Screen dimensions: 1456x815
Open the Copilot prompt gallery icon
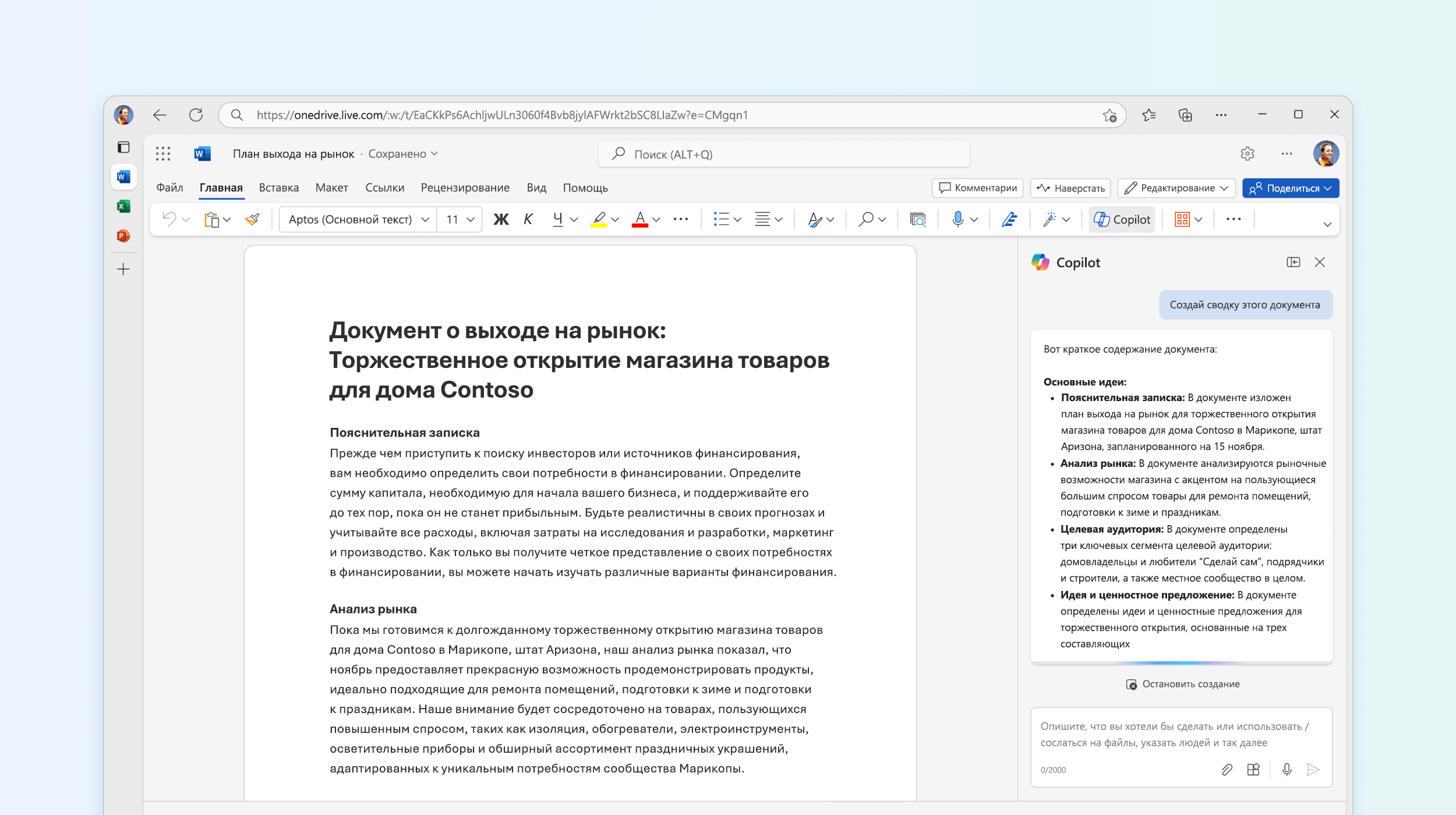(x=1253, y=770)
